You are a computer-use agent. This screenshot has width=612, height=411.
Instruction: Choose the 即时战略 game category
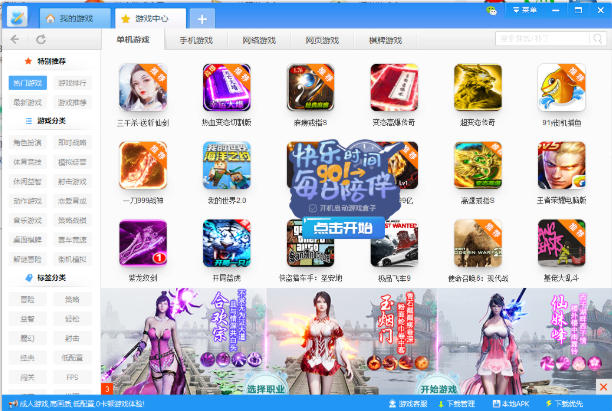pos(72,142)
